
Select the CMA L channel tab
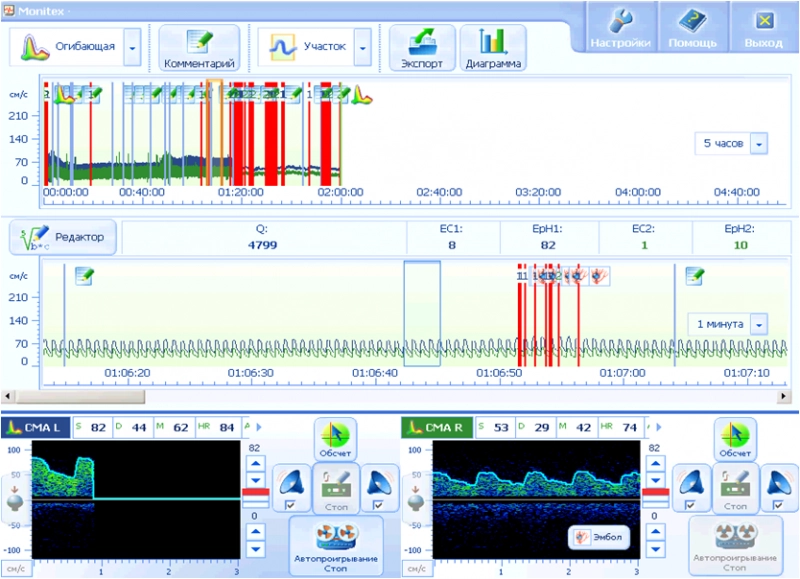pos(35,428)
